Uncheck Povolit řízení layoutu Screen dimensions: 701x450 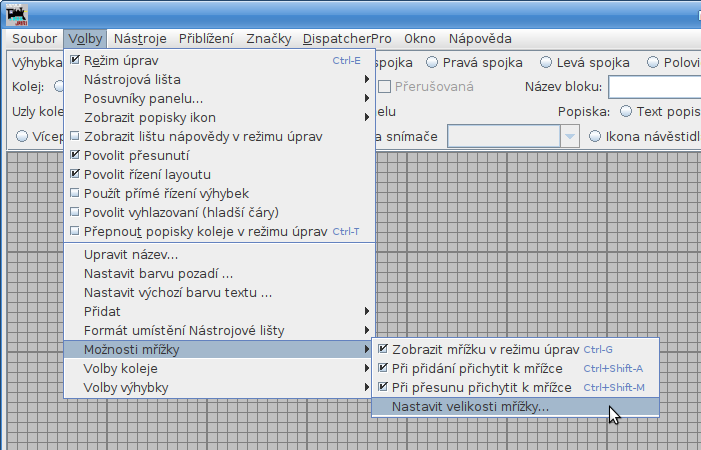(76, 175)
